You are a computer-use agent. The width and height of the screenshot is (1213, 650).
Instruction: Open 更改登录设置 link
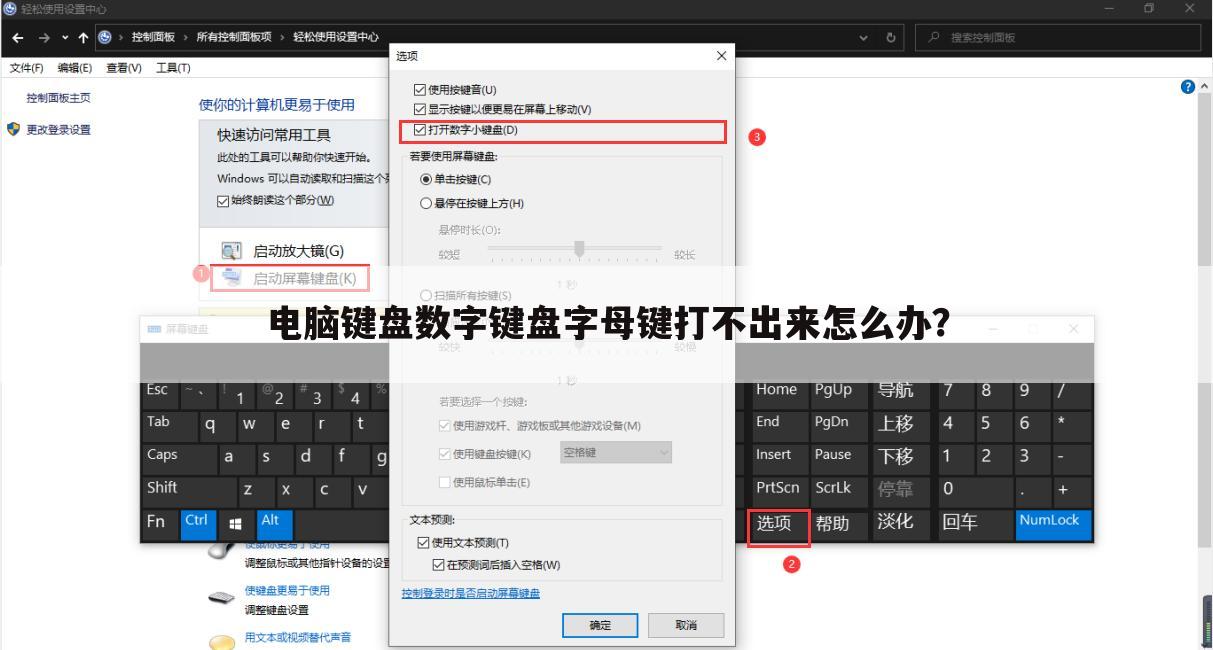58,129
